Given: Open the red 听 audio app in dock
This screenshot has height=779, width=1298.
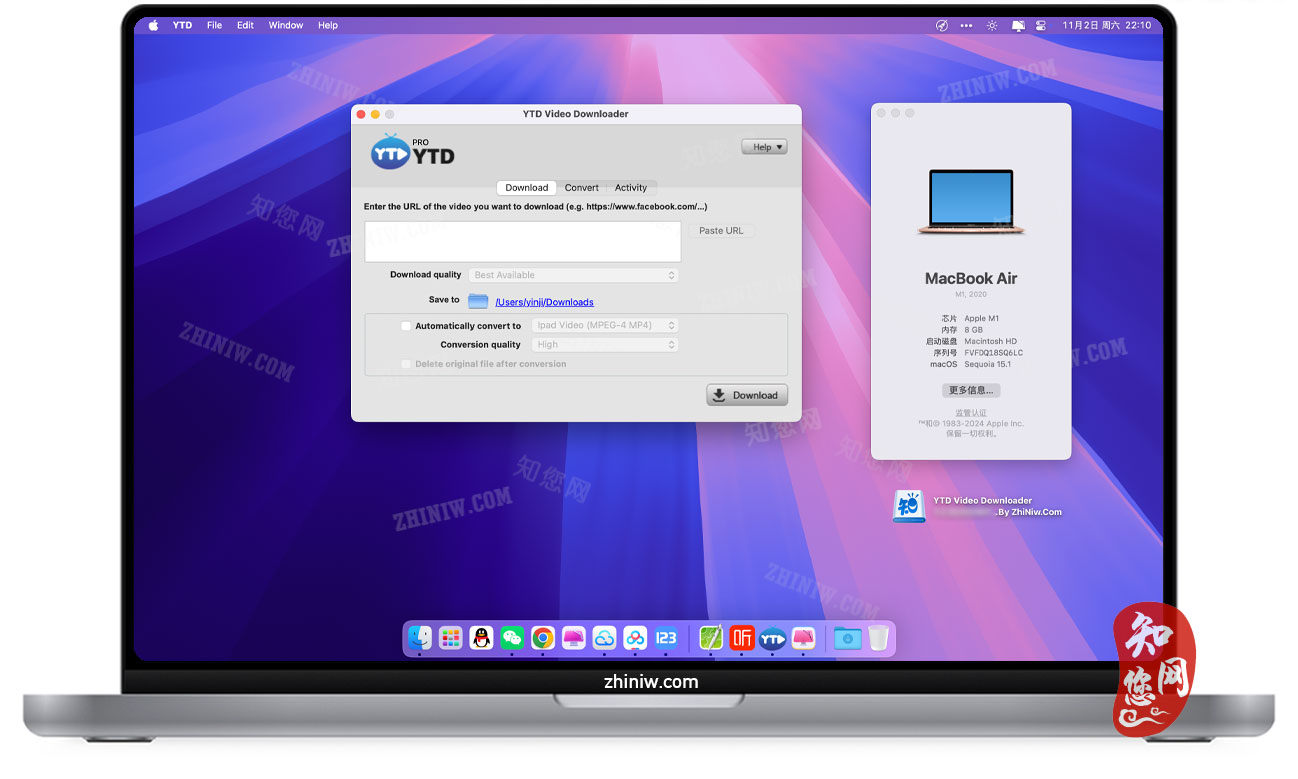Looking at the screenshot, I should [x=741, y=638].
